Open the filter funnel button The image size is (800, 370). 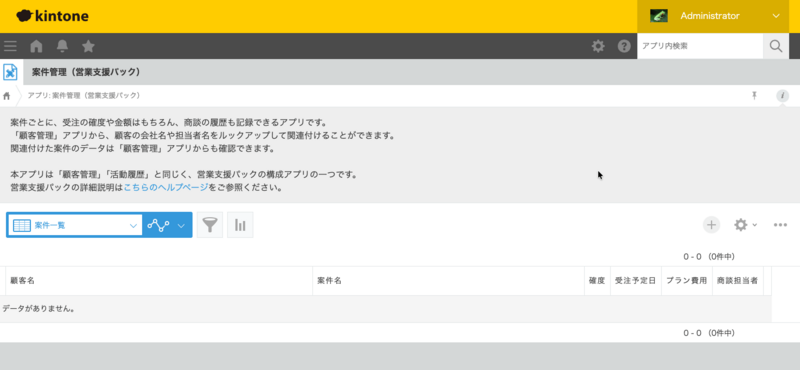point(210,225)
